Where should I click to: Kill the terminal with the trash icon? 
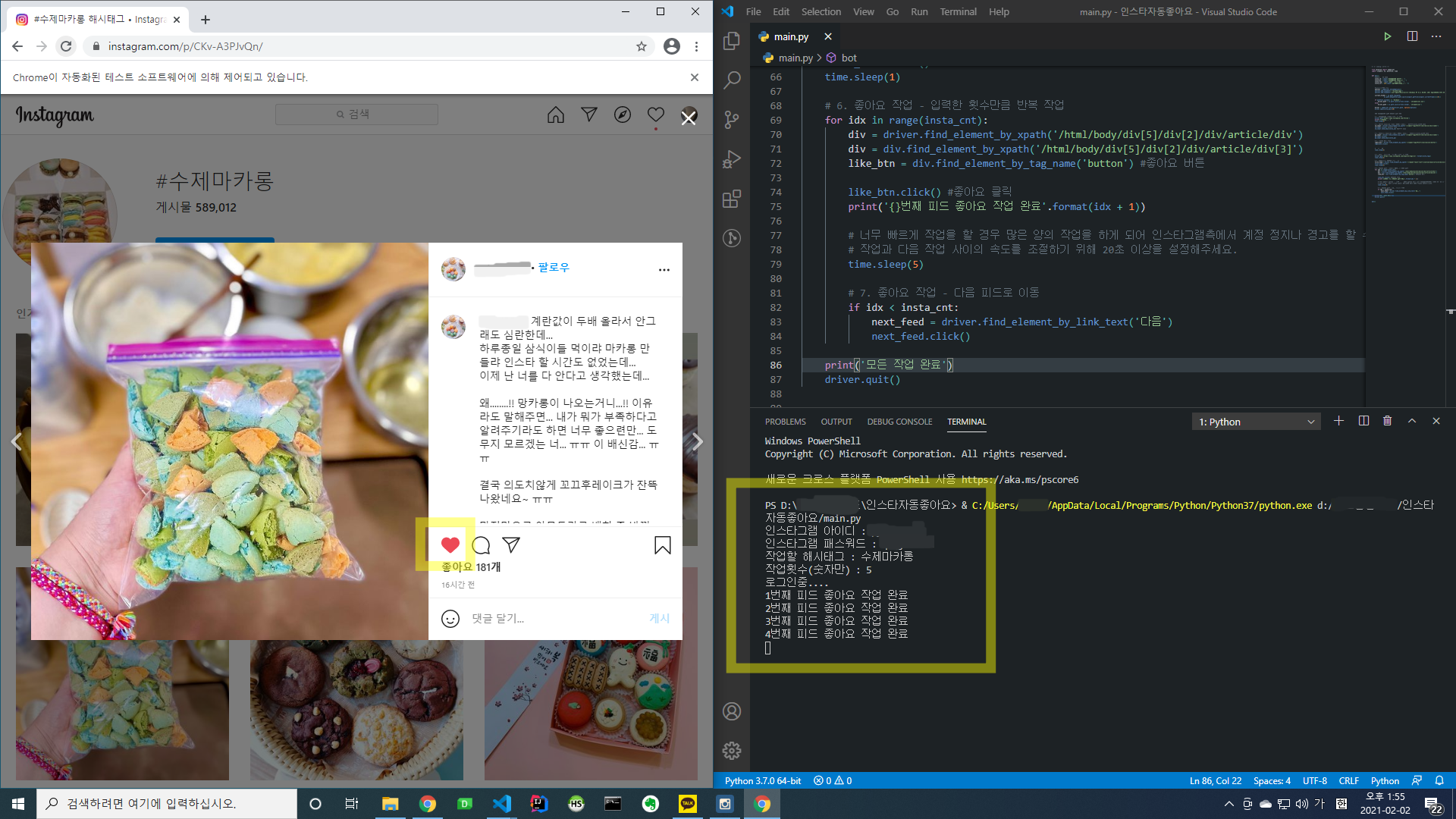(1387, 421)
